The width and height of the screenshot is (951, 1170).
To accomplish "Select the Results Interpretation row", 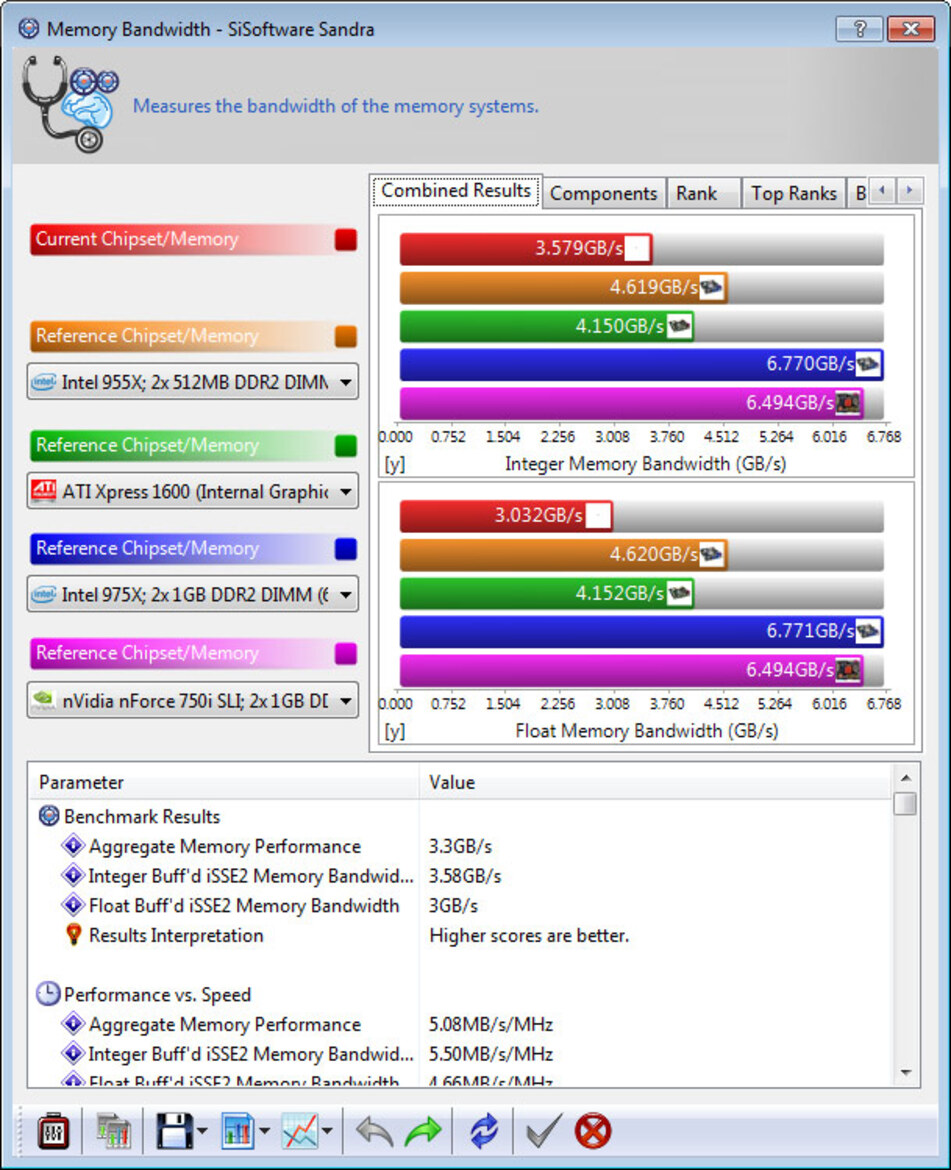I will [x=459, y=935].
